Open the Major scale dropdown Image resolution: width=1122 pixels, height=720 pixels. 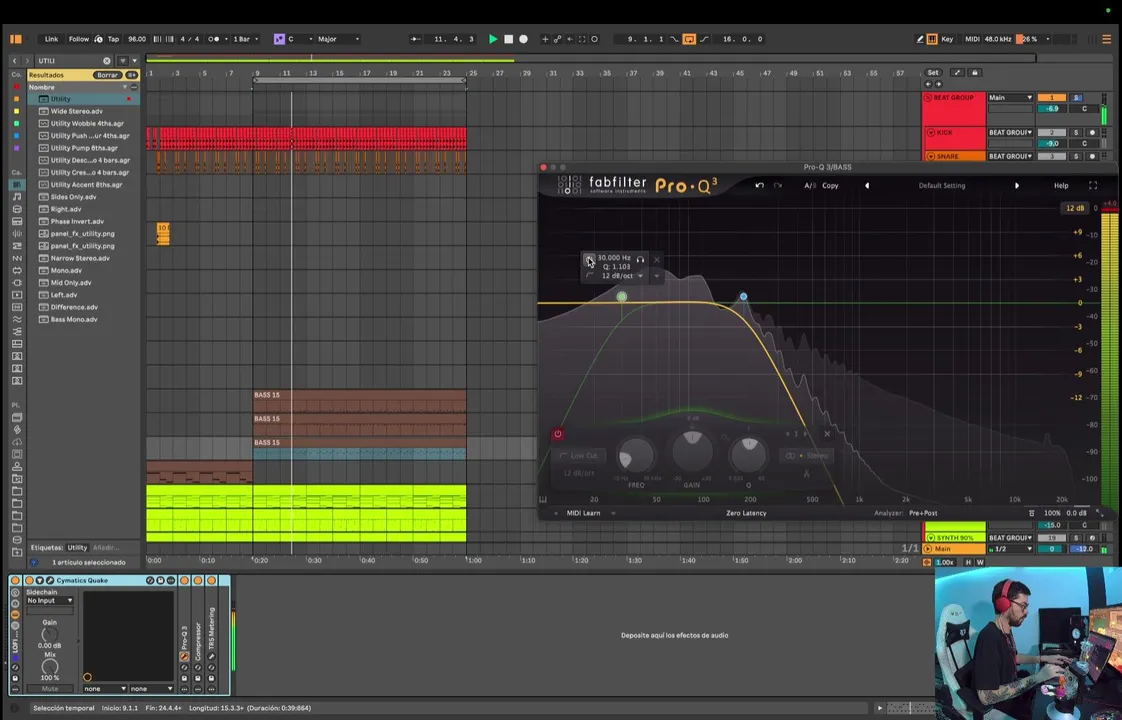pos(338,39)
